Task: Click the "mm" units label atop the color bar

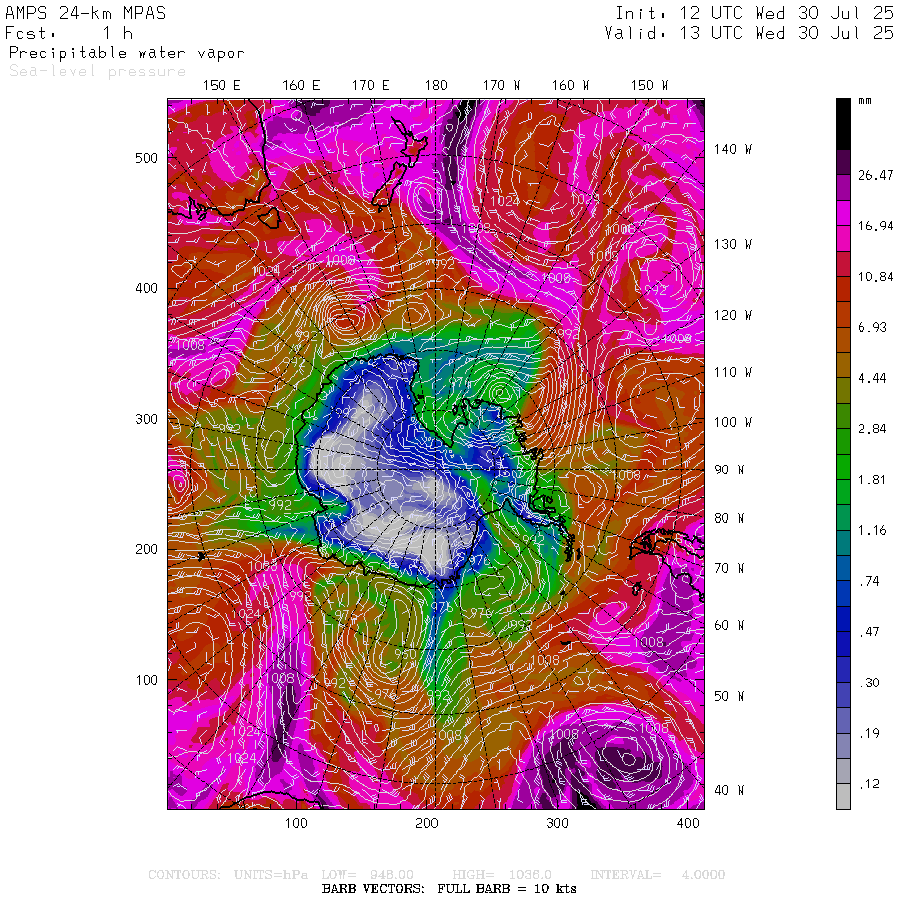Action: (x=865, y=101)
